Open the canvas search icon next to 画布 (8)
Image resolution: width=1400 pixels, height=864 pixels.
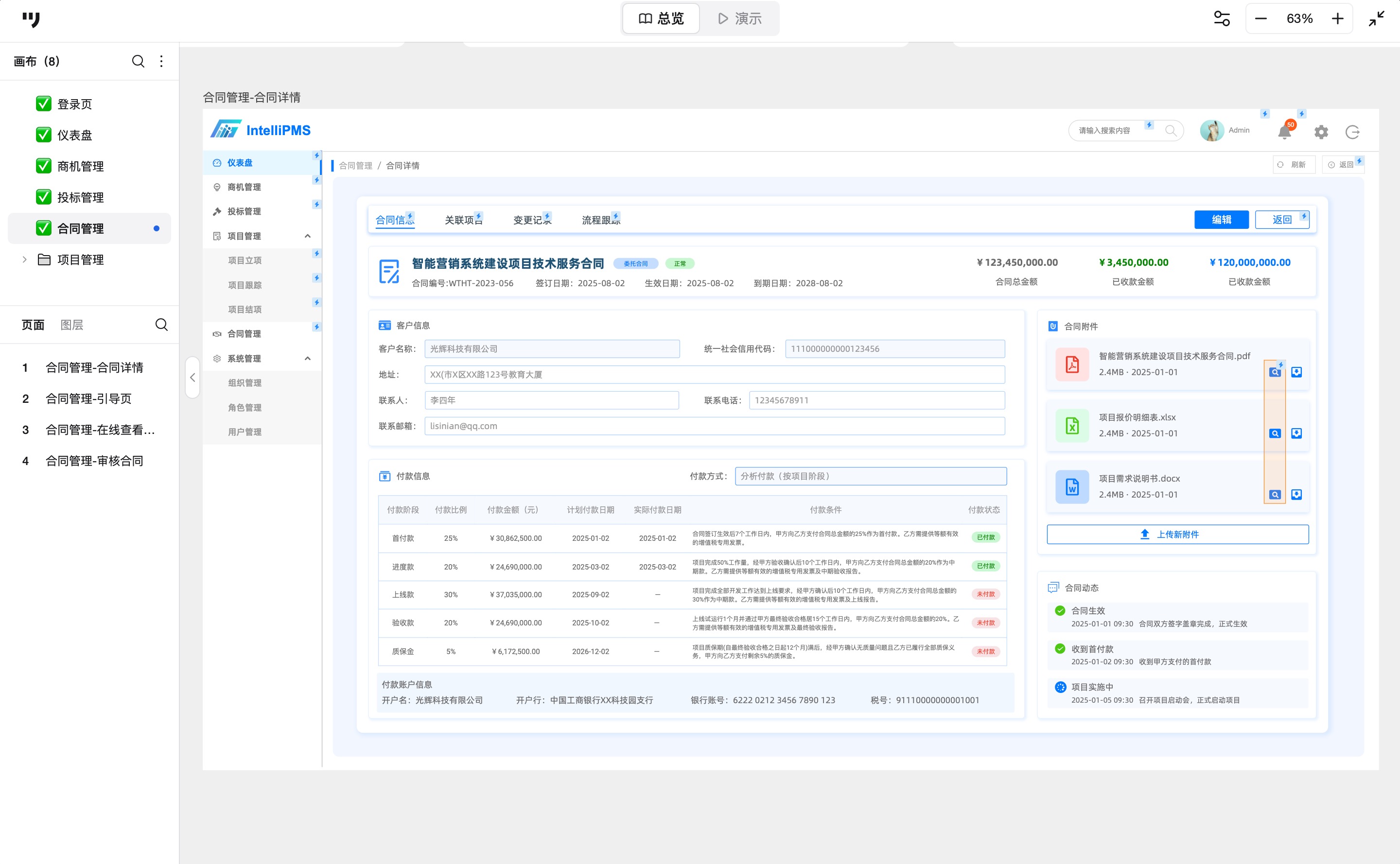coord(138,61)
